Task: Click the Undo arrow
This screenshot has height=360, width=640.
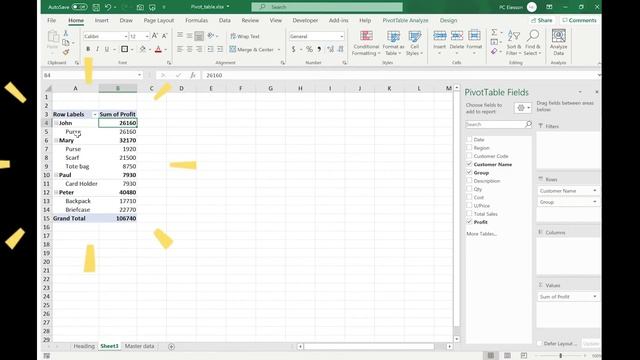Action: point(108,7)
